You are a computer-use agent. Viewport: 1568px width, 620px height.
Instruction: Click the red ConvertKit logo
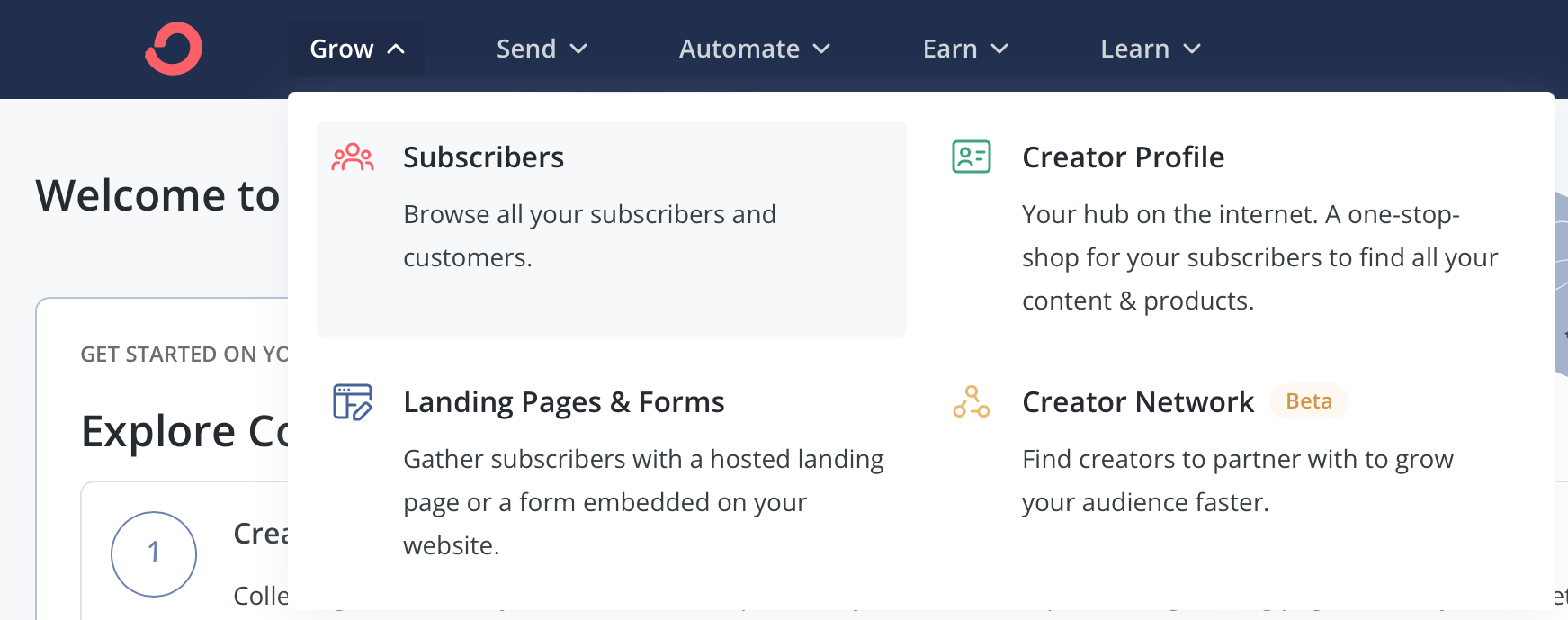click(x=174, y=49)
